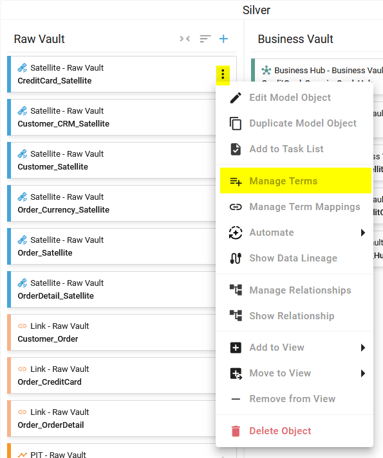Click the three-dot menu on CreditCard_Satellite

tap(223, 74)
